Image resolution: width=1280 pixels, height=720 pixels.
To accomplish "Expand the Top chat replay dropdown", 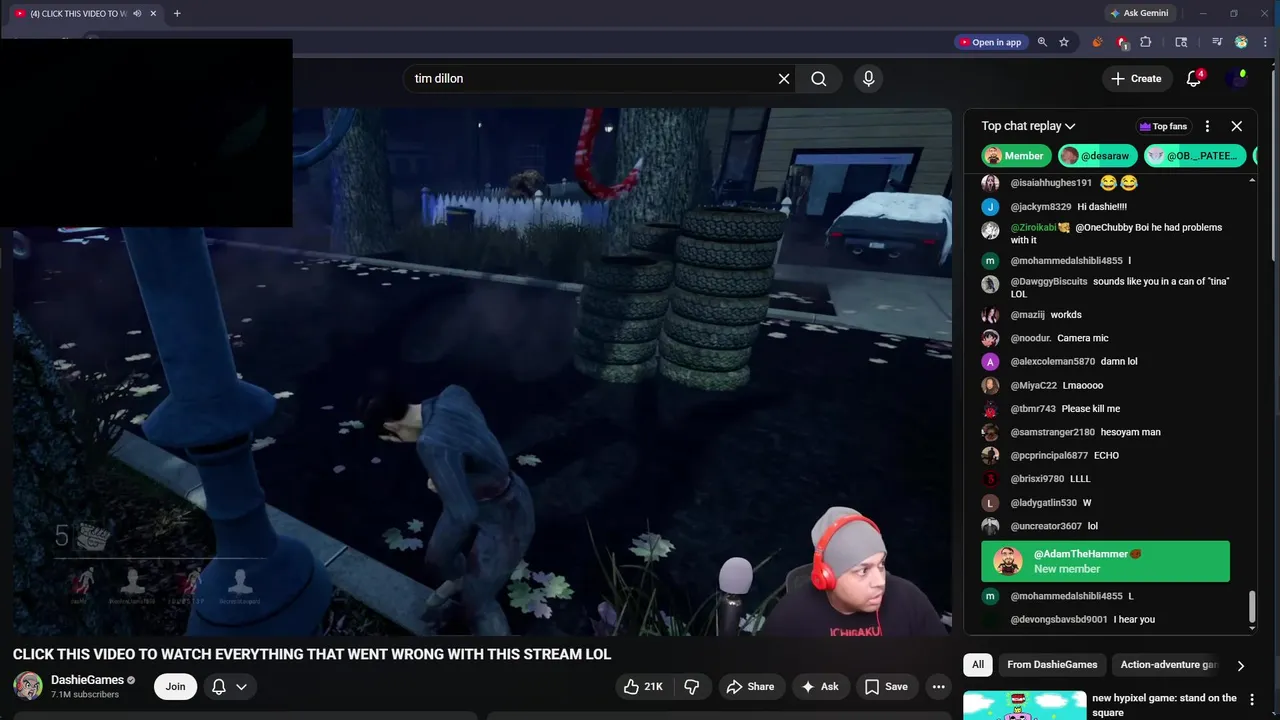I will click(x=1028, y=126).
